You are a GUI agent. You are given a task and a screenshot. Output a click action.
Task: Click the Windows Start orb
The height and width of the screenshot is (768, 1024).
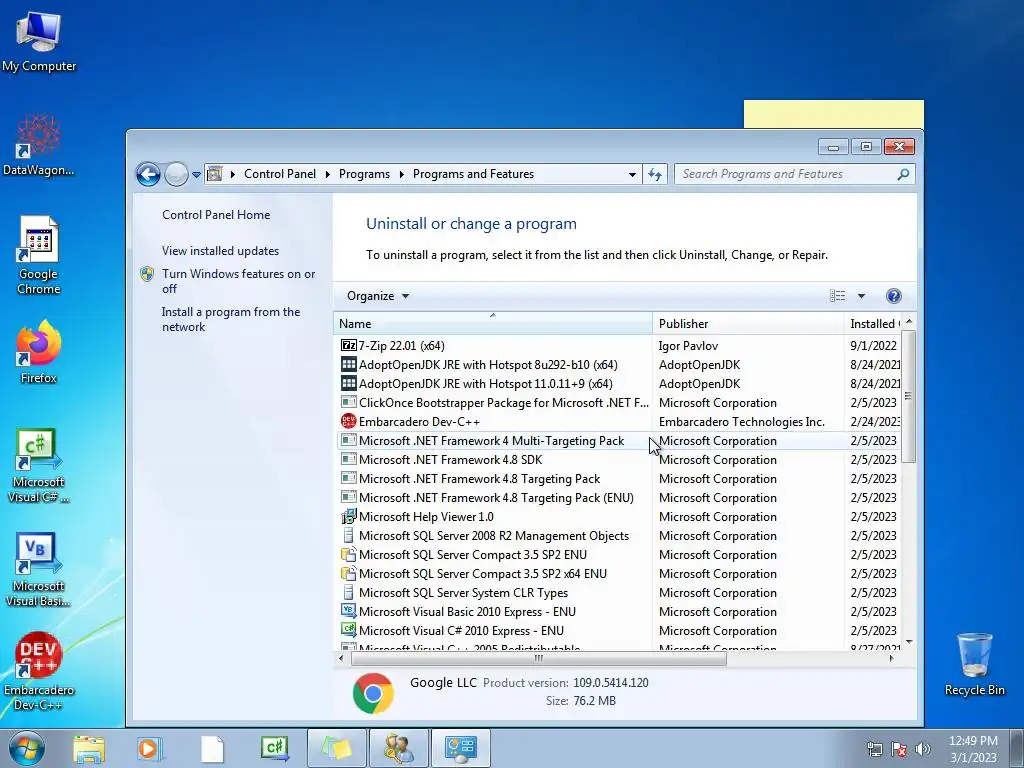point(27,748)
